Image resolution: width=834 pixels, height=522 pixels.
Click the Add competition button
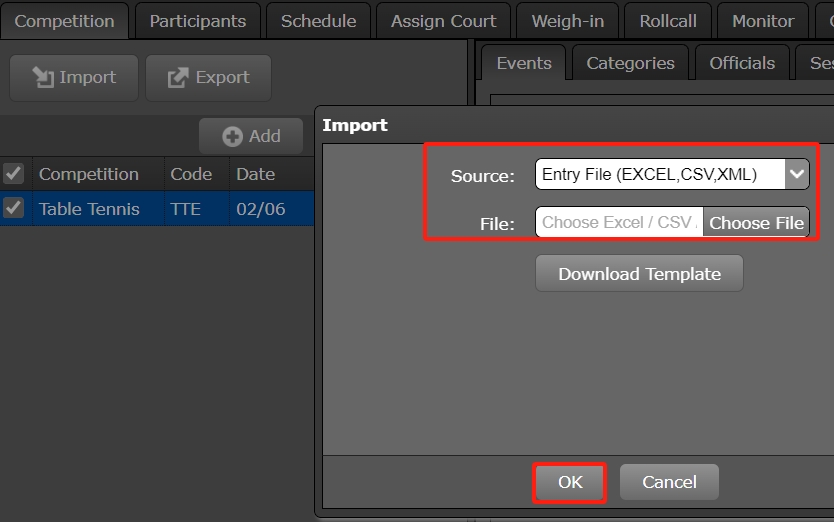pyautogui.click(x=251, y=136)
